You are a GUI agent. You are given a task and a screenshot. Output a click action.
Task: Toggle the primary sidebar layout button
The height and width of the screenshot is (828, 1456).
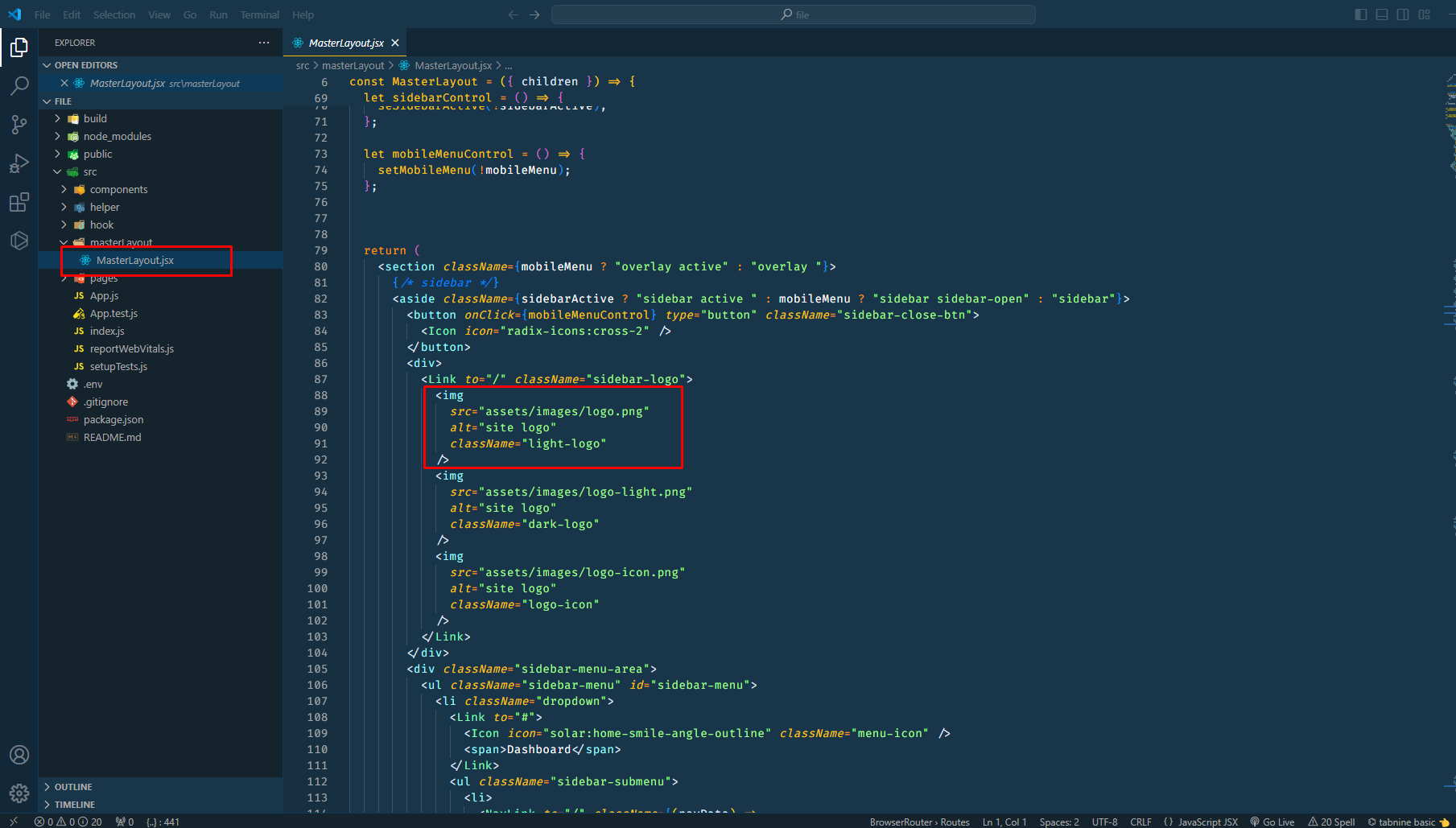click(x=1361, y=14)
